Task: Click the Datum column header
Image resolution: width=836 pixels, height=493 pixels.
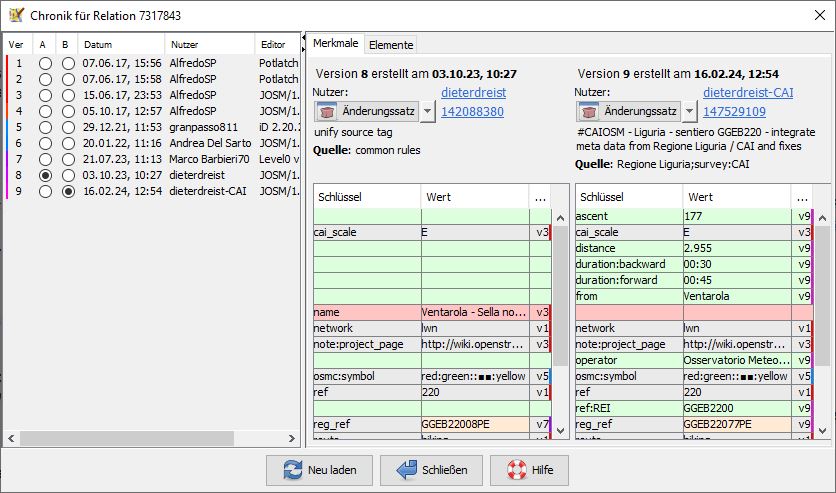Action: (121, 45)
